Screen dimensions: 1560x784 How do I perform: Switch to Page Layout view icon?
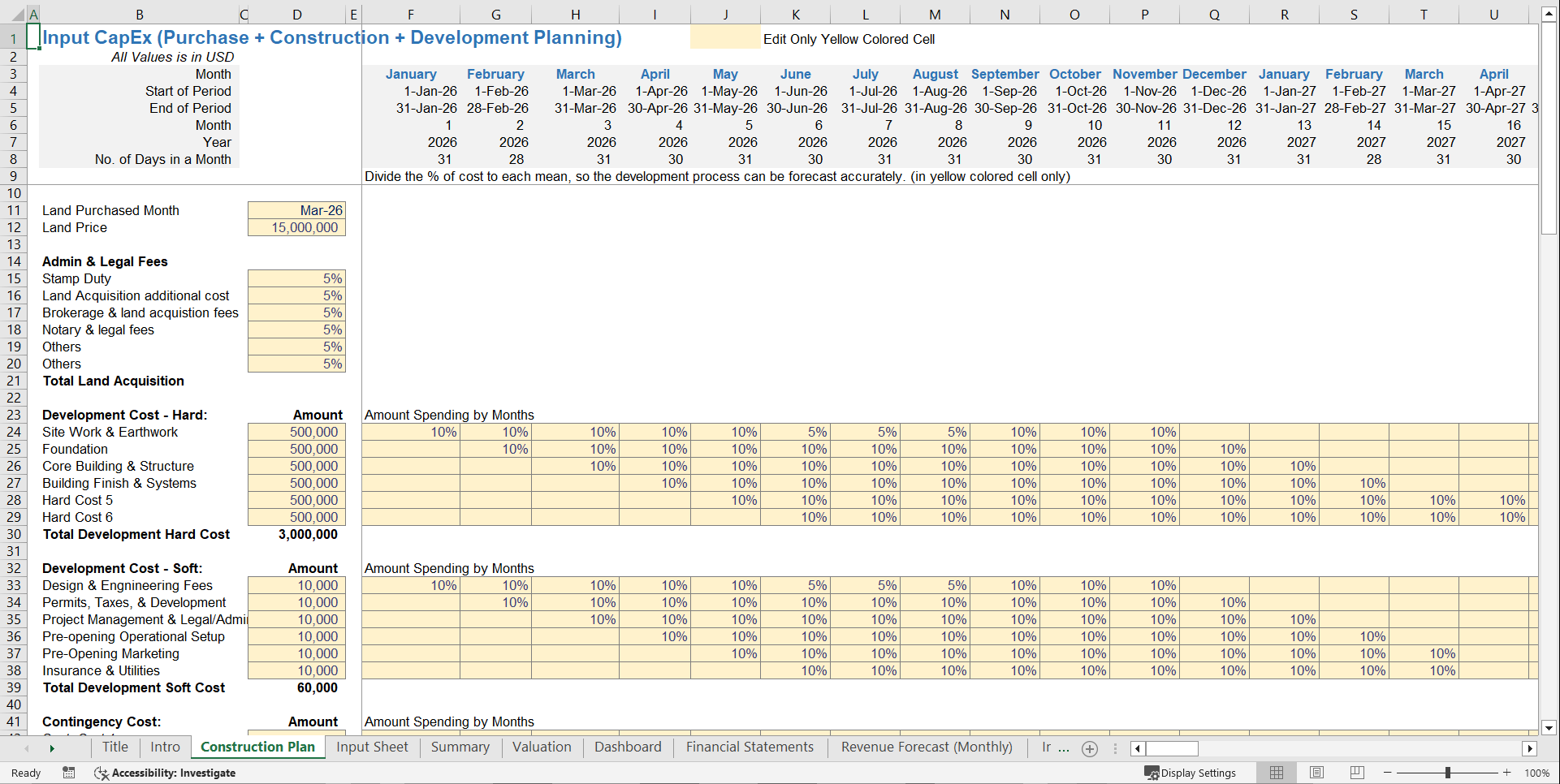(x=1316, y=773)
